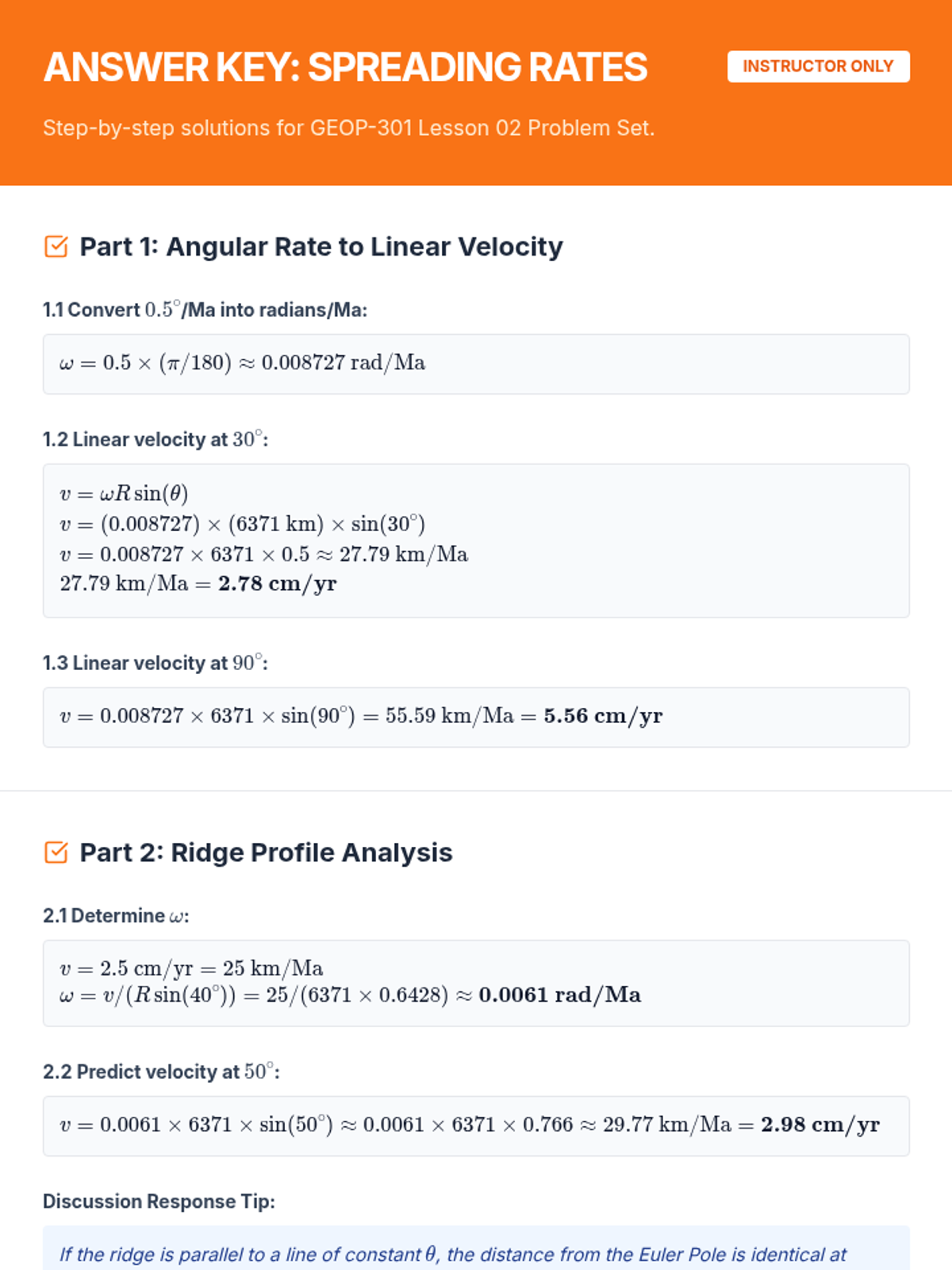Click the 'Discussion Response Tip' heading
Screen dimensions: 952x1270
point(159,1201)
